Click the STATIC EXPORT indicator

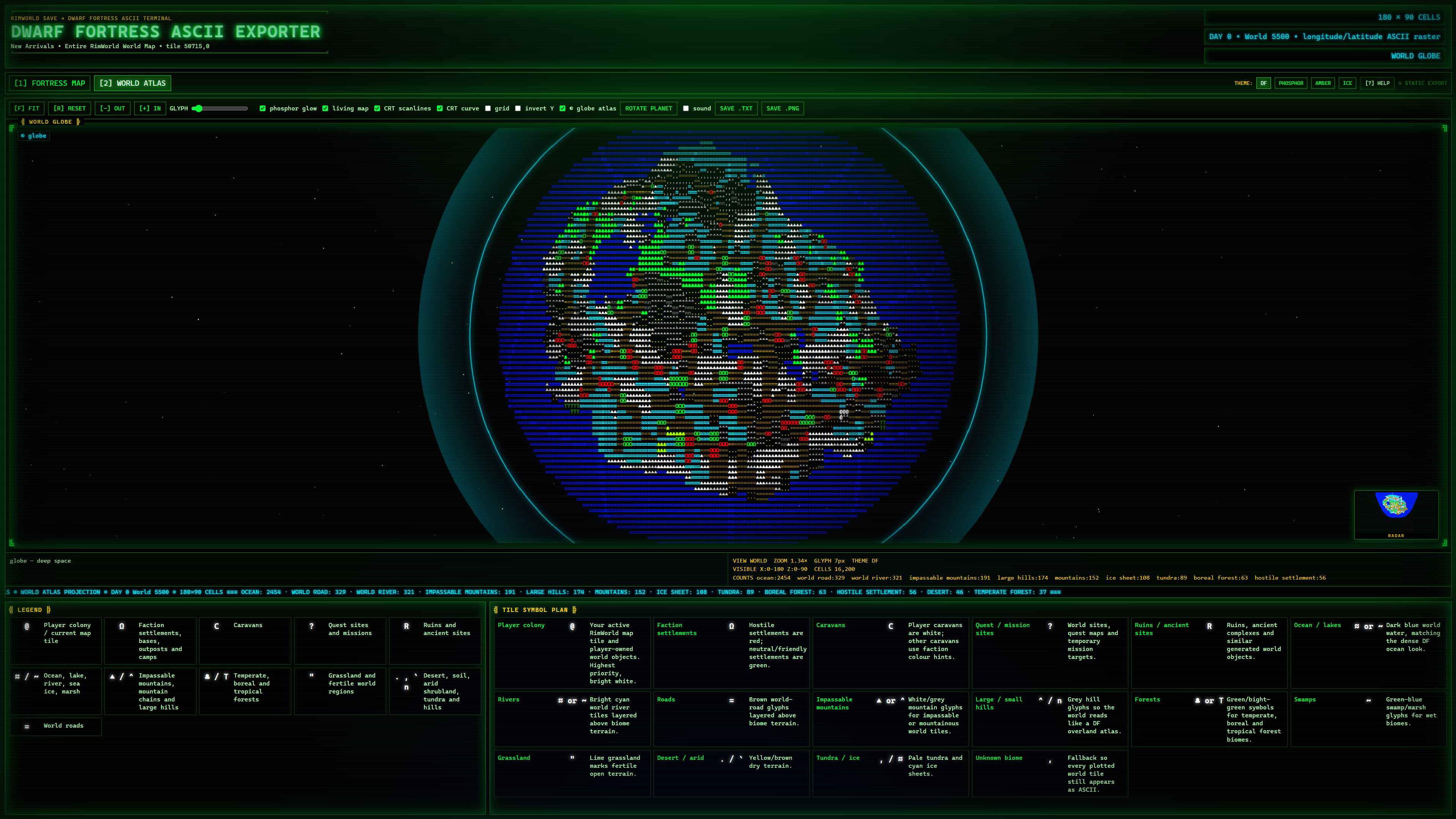tap(1423, 83)
